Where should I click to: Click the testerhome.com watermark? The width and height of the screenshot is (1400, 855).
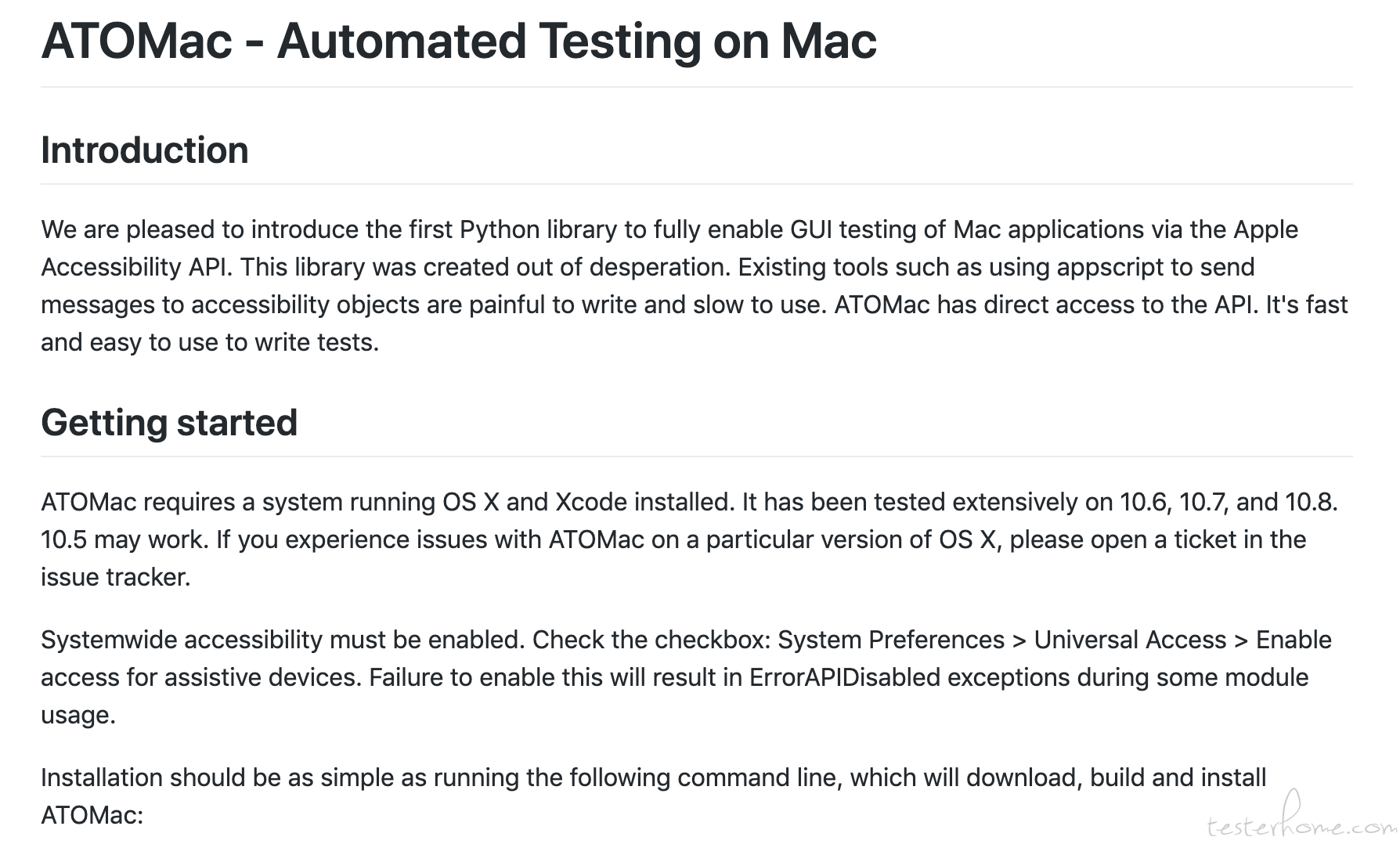1300,817
